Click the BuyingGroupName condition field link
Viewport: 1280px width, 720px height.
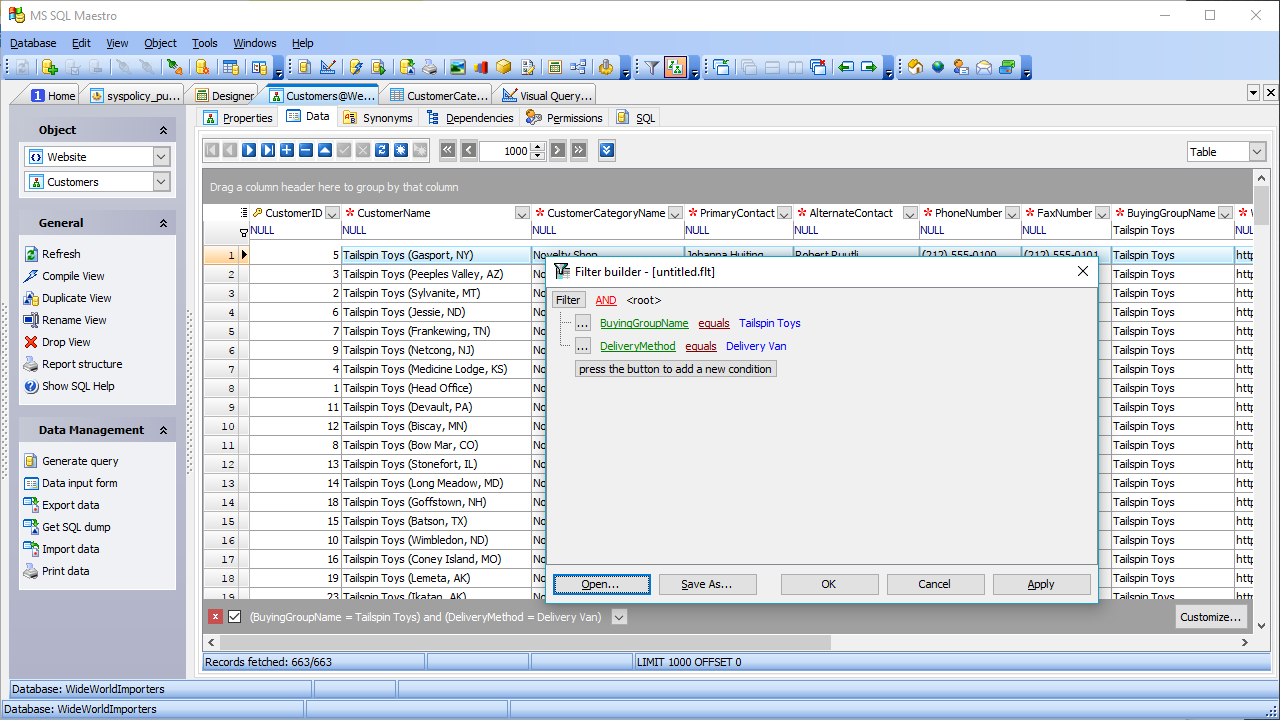(644, 323)
